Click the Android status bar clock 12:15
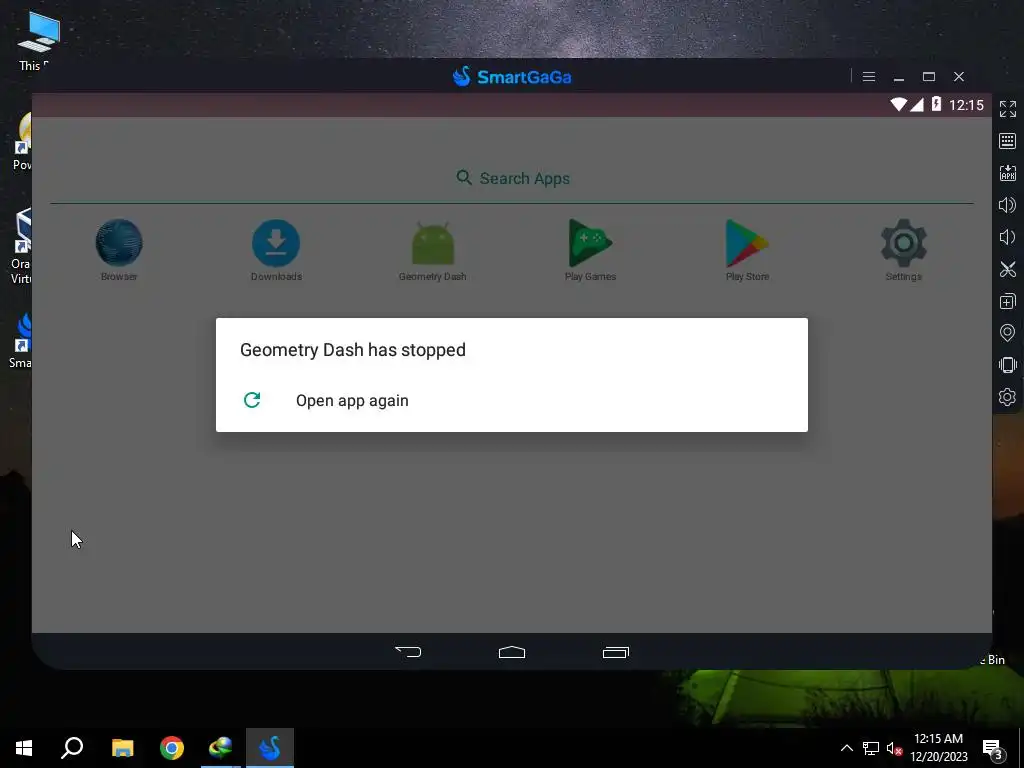Viewport: 1024px width, 768px height. 966,105
